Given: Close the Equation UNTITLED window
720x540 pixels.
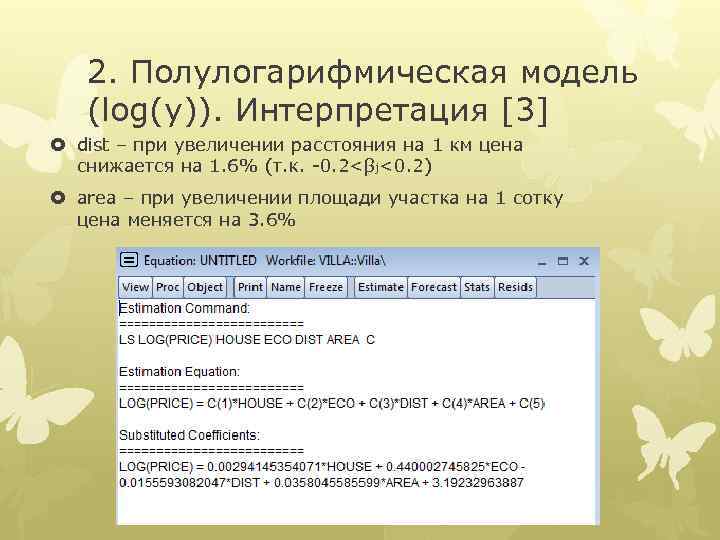Looking at the screenshot, I should (584, 261).
